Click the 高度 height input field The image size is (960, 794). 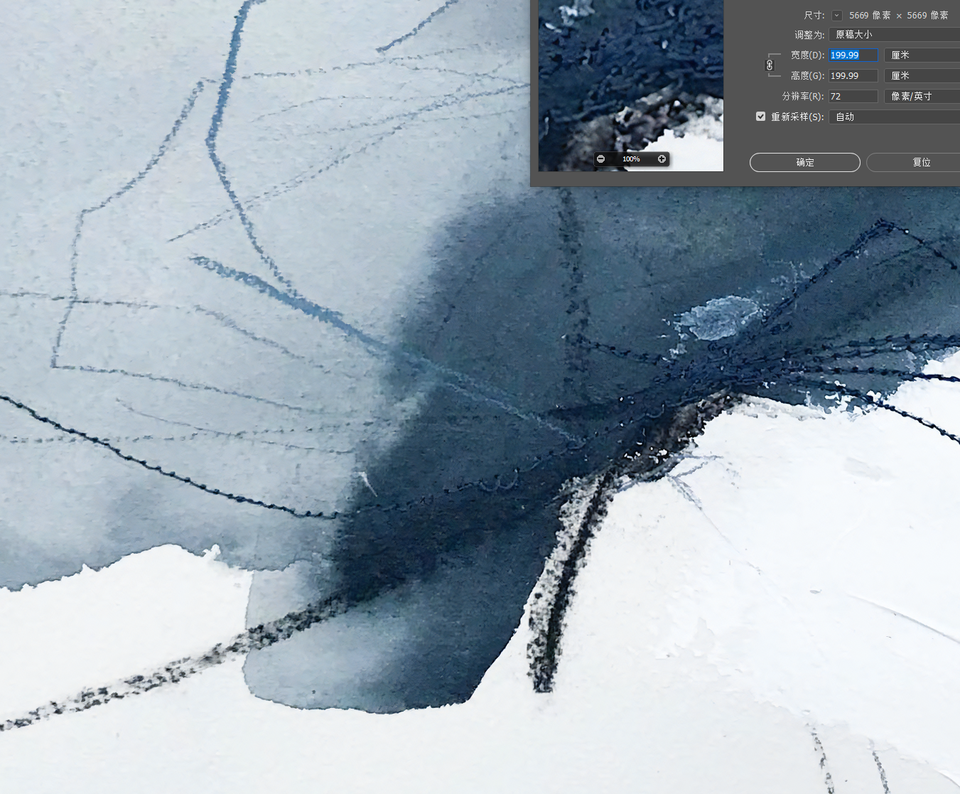[853, 76]
